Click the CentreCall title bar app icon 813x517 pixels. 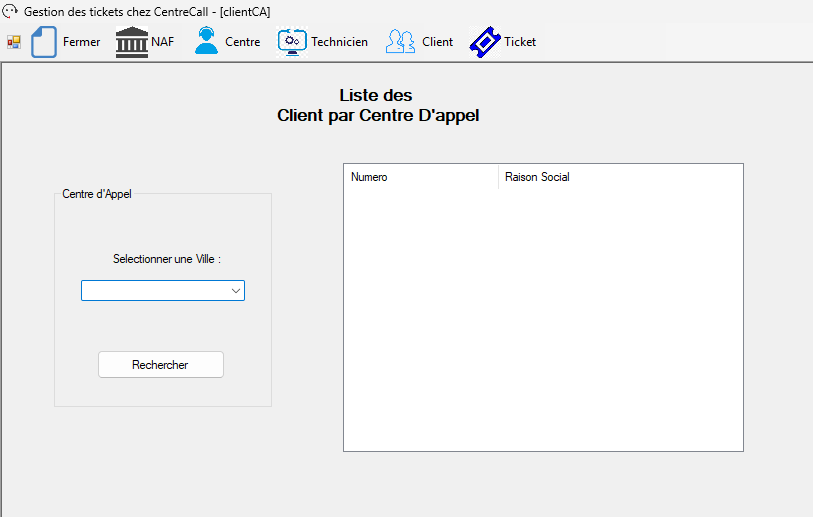[11, 12]
